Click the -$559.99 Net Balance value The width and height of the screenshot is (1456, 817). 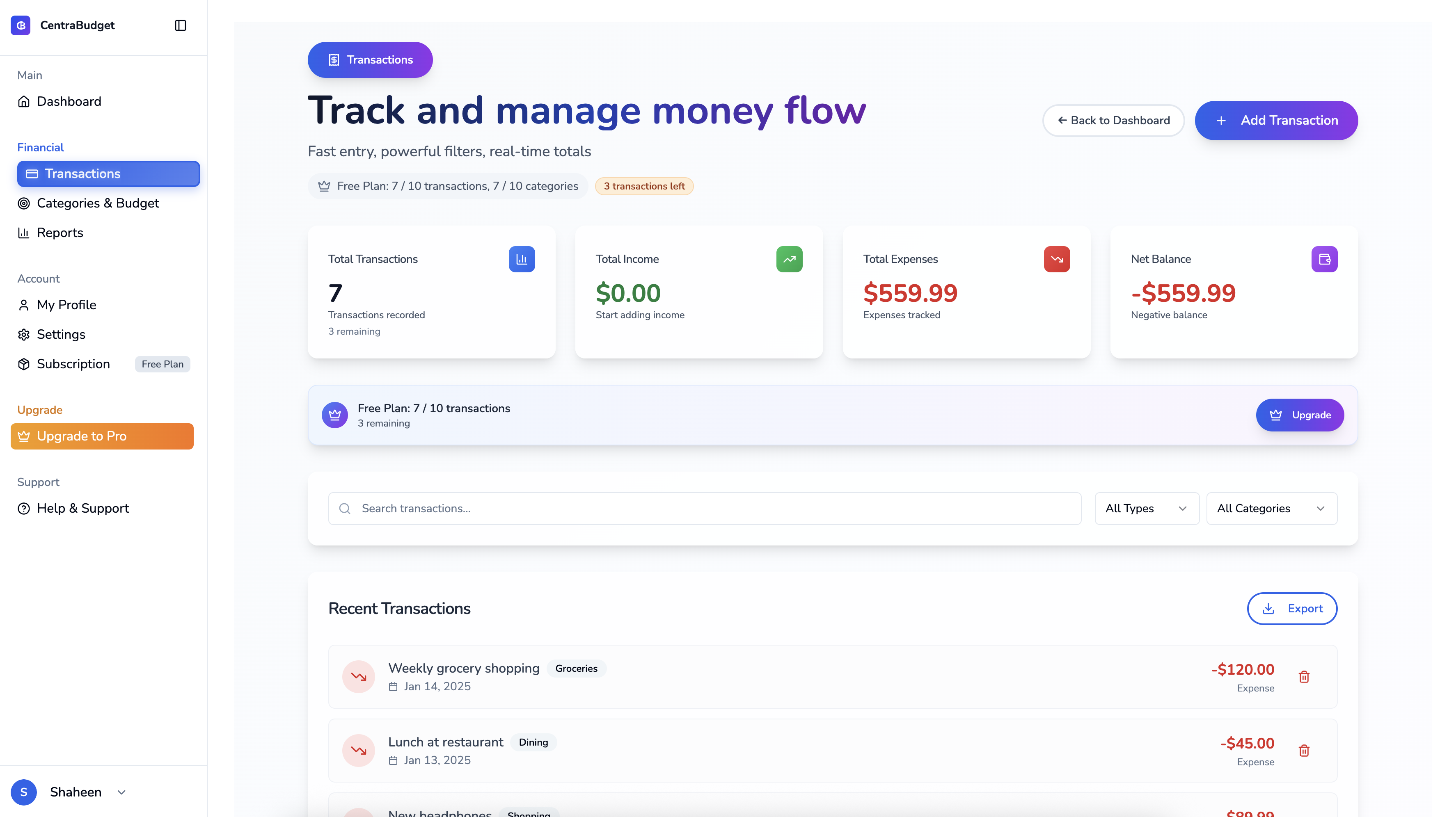(1184, 293)
